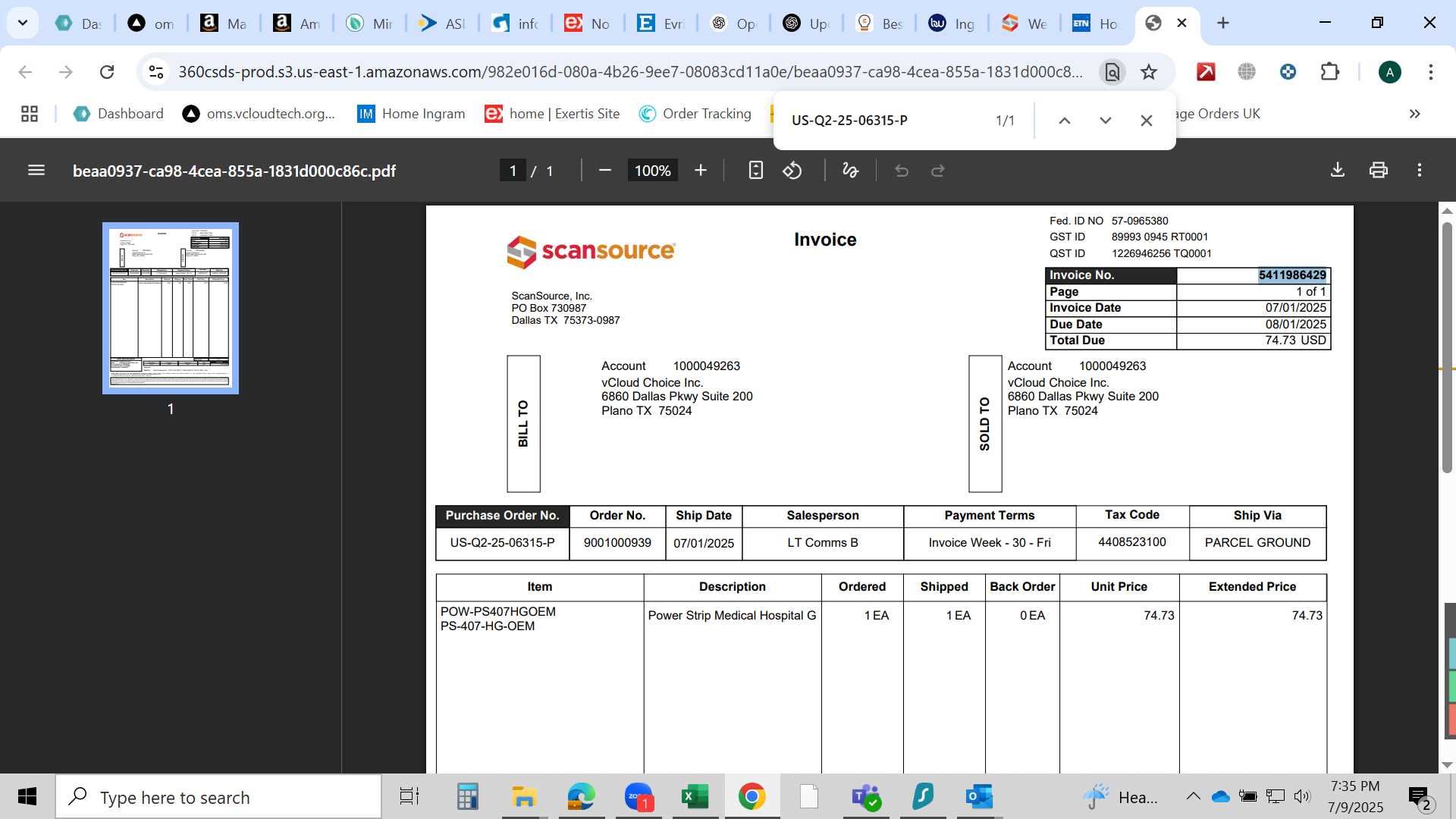Click total due 74.73 USD

1295,340
